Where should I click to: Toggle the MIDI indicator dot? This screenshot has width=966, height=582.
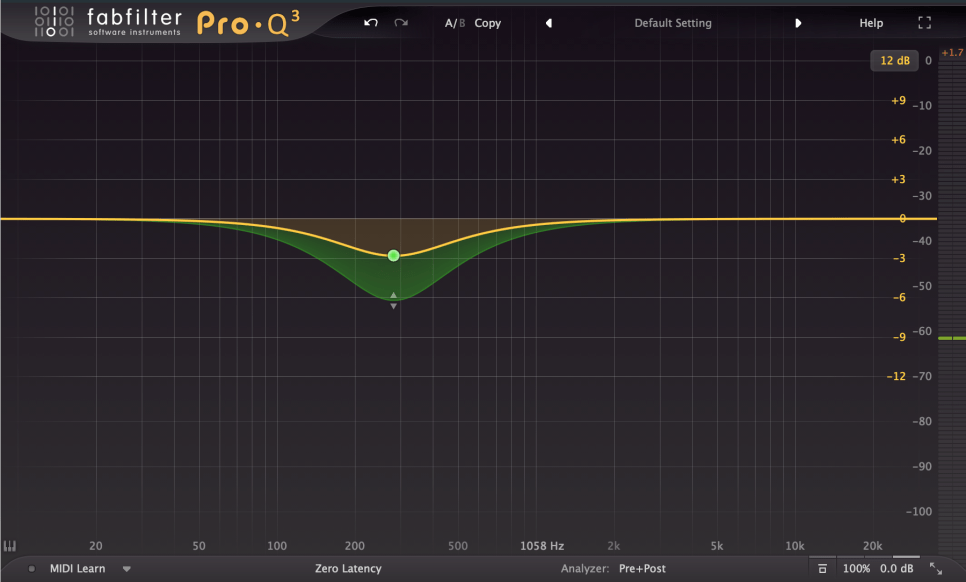31,569
